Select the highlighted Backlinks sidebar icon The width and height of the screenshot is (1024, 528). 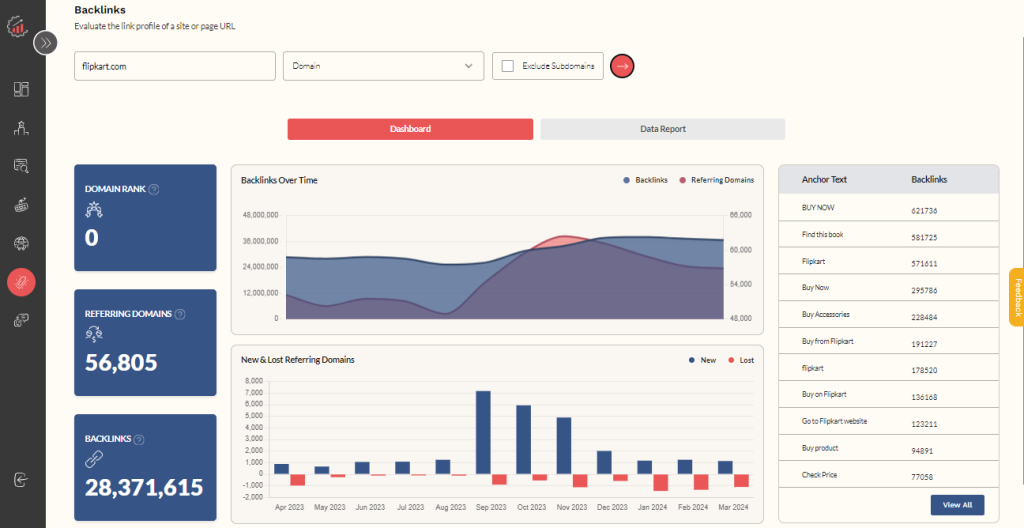click(x=21, y=282)
